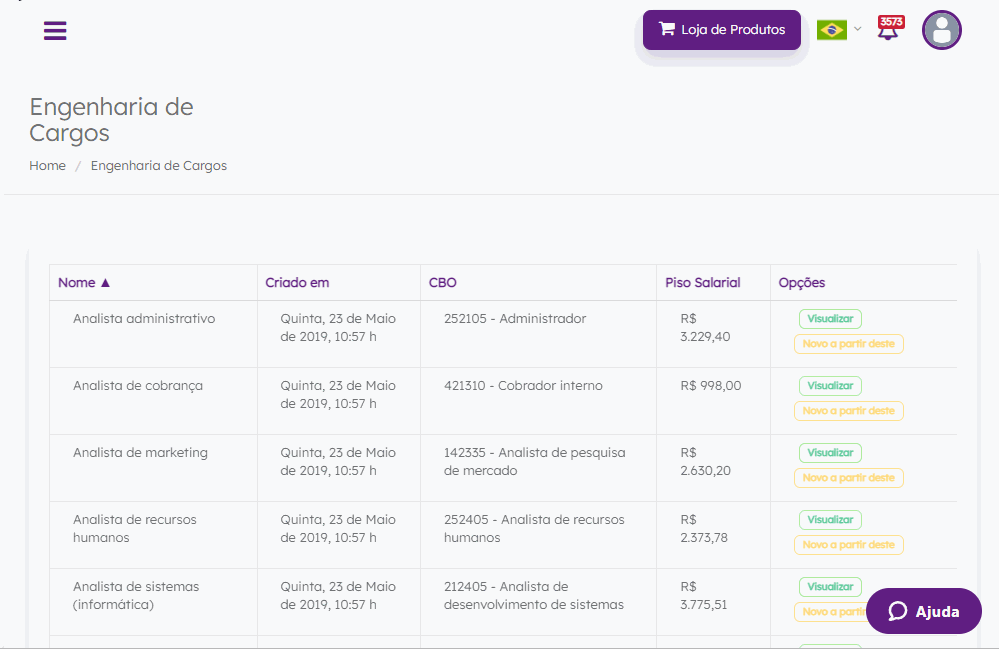Click salary 'R$ 2.373,78'
Screen dimensions: 999x649
pyautogui.click(x=704, y=529)
